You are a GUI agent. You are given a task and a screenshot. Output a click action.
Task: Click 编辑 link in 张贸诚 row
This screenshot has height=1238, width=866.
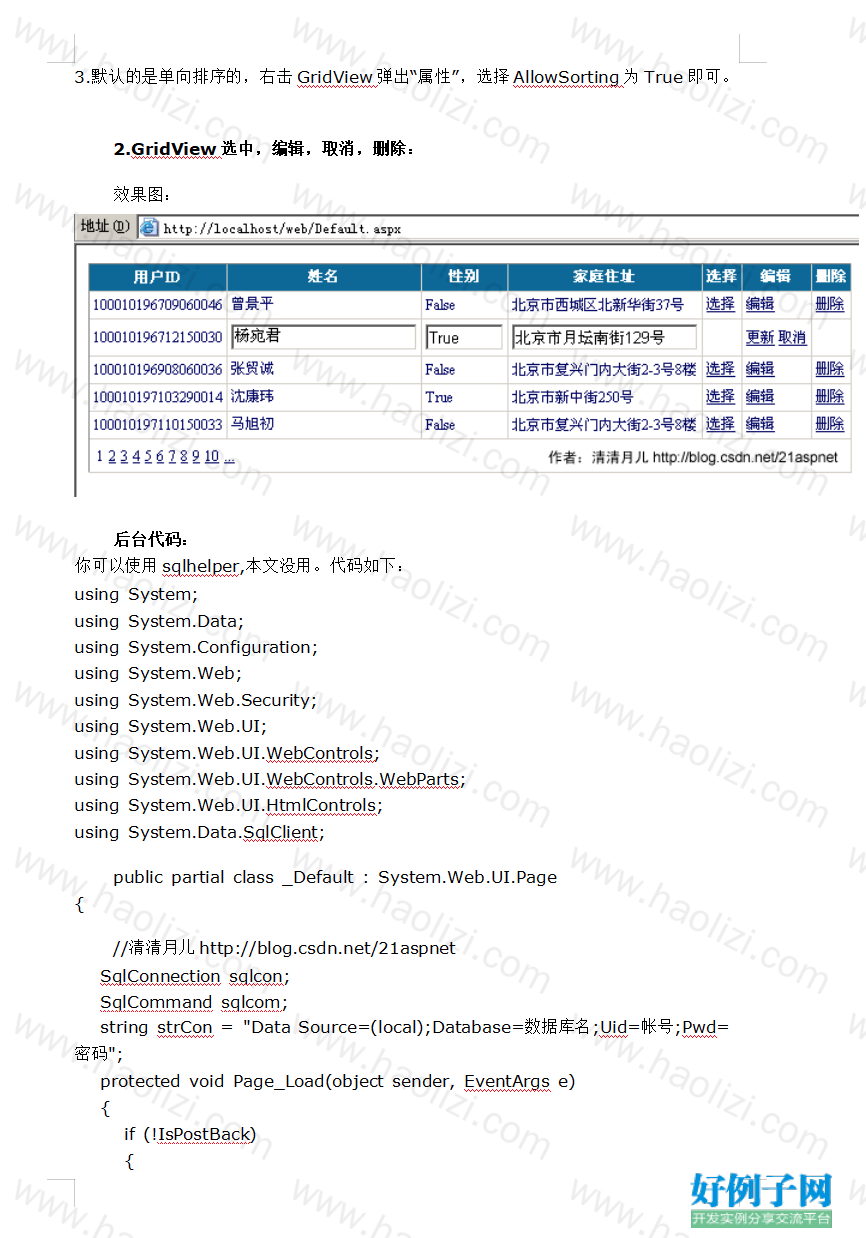pyautogui.click(x=760, y=369)
